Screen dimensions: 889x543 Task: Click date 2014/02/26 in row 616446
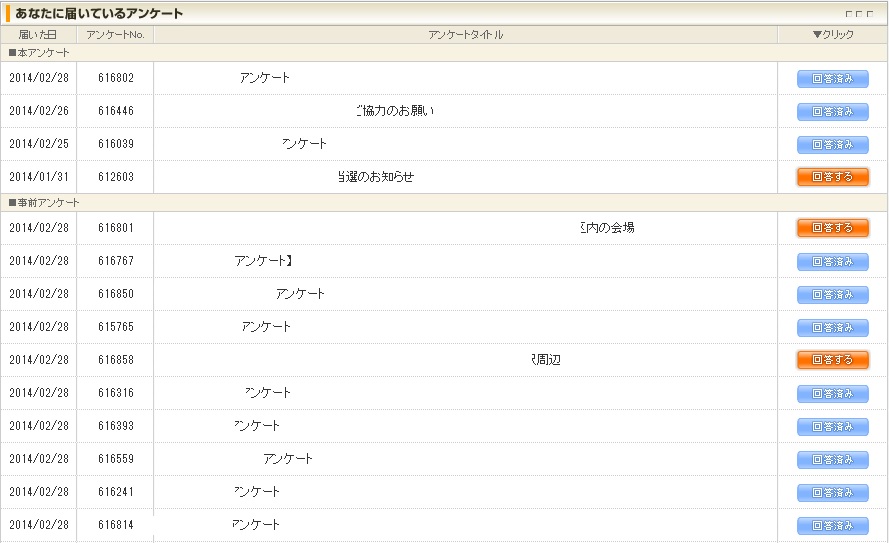(x=39, y=111)
